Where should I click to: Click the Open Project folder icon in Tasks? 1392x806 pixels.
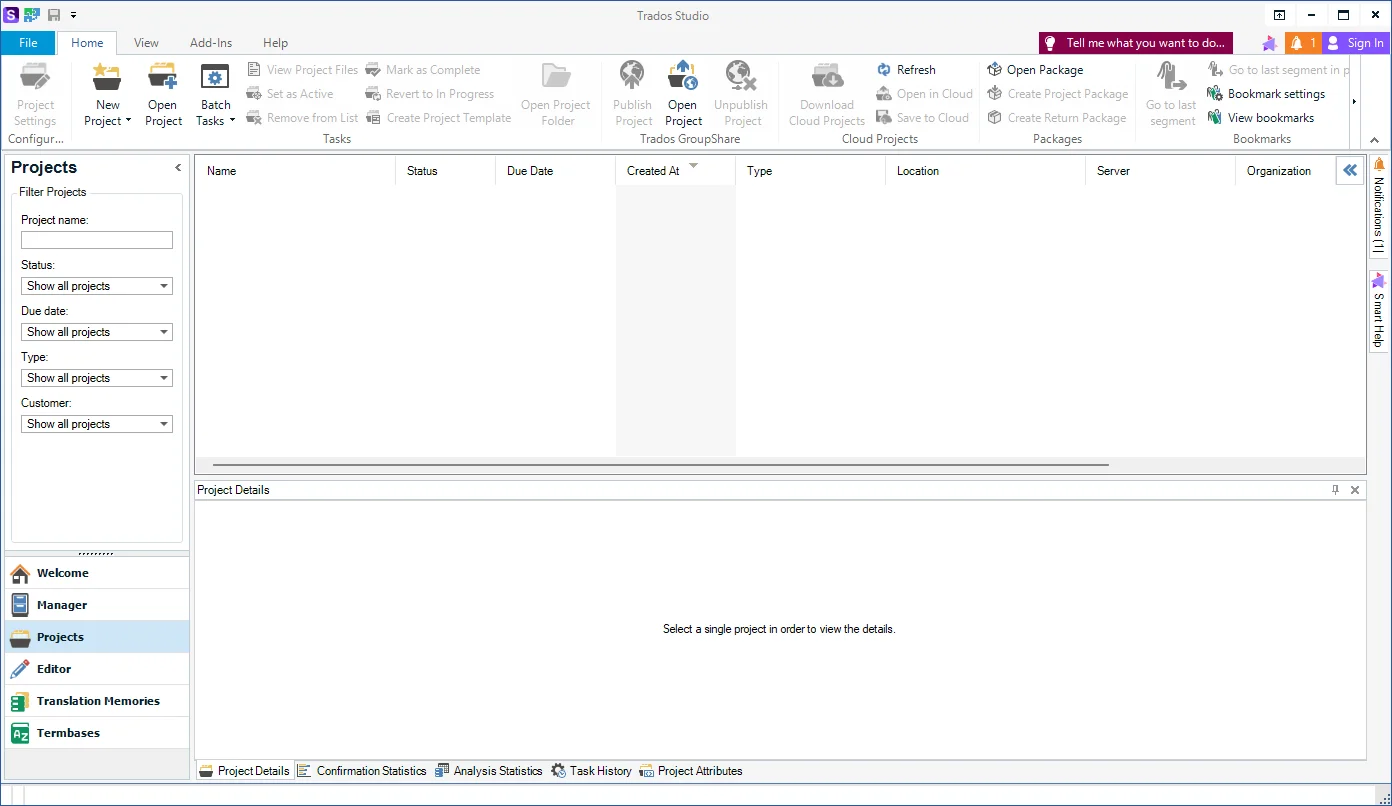[162, 77]
